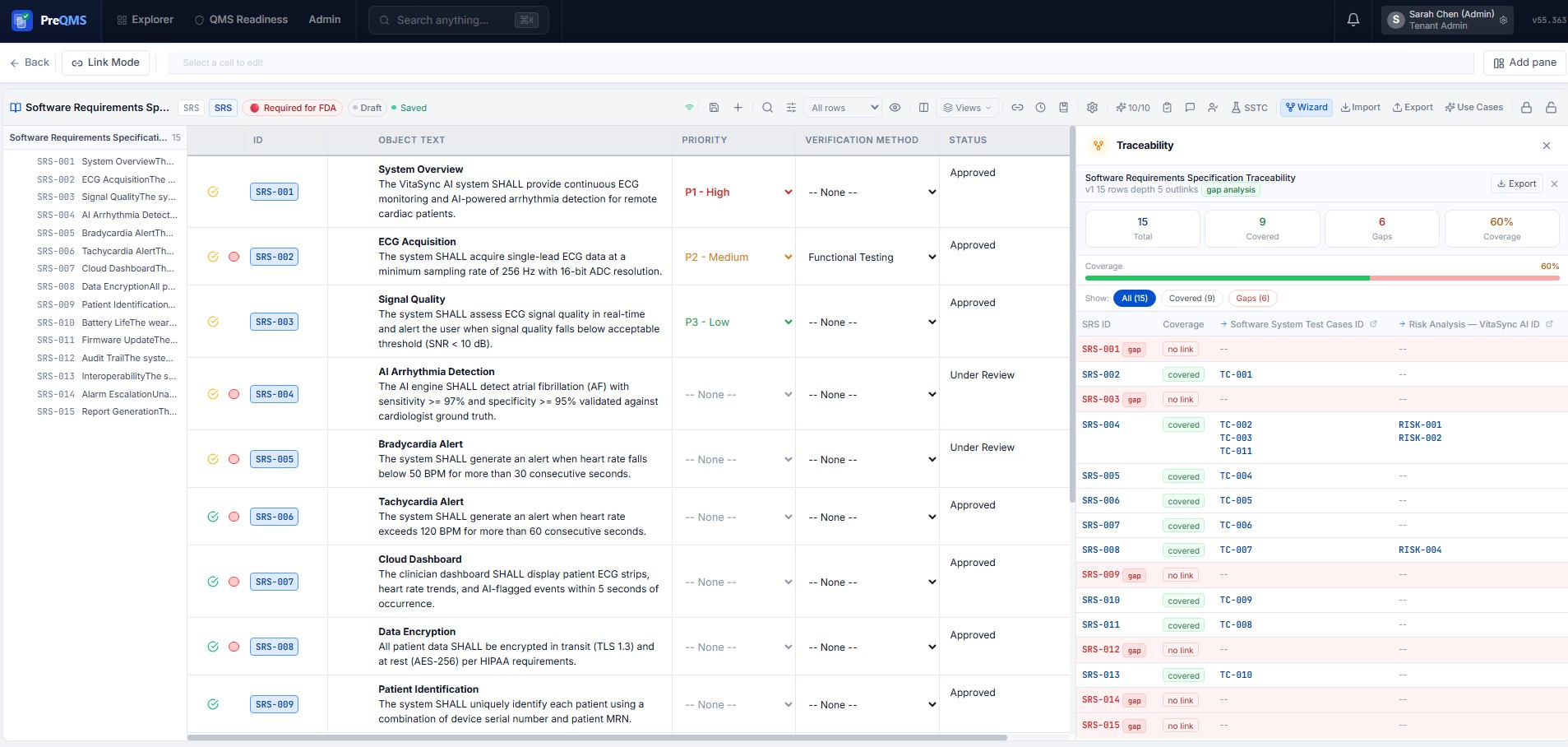Click Add pane button

1524,63
